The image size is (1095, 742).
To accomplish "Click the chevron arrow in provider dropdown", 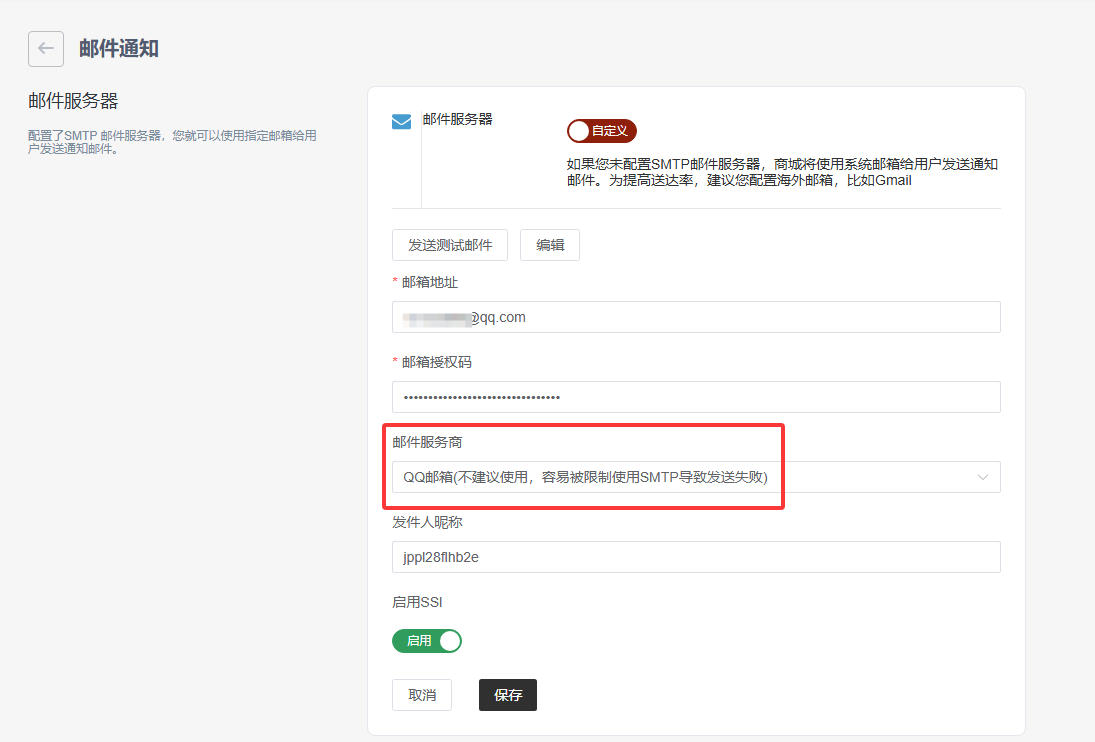I will click(x=983, y=477).
